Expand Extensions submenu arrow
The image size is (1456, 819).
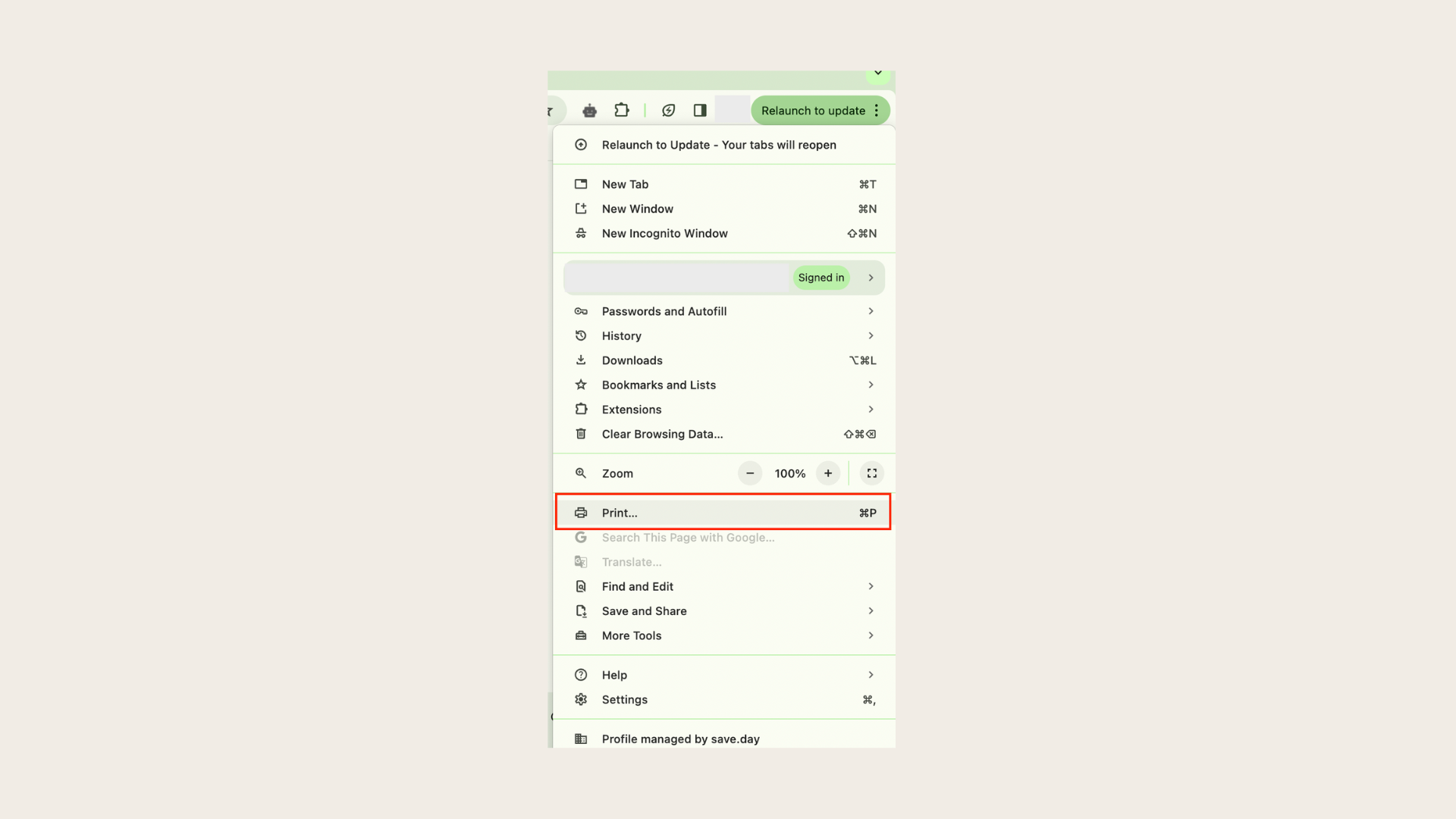click(x=870, y=409)
